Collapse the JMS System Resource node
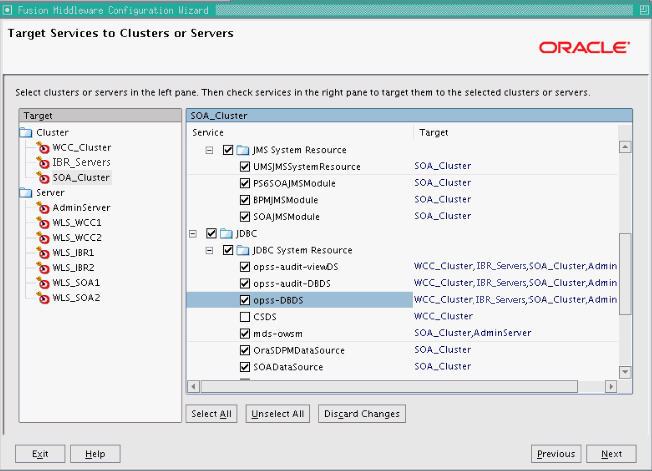652x471 pixels. point(210,150)
